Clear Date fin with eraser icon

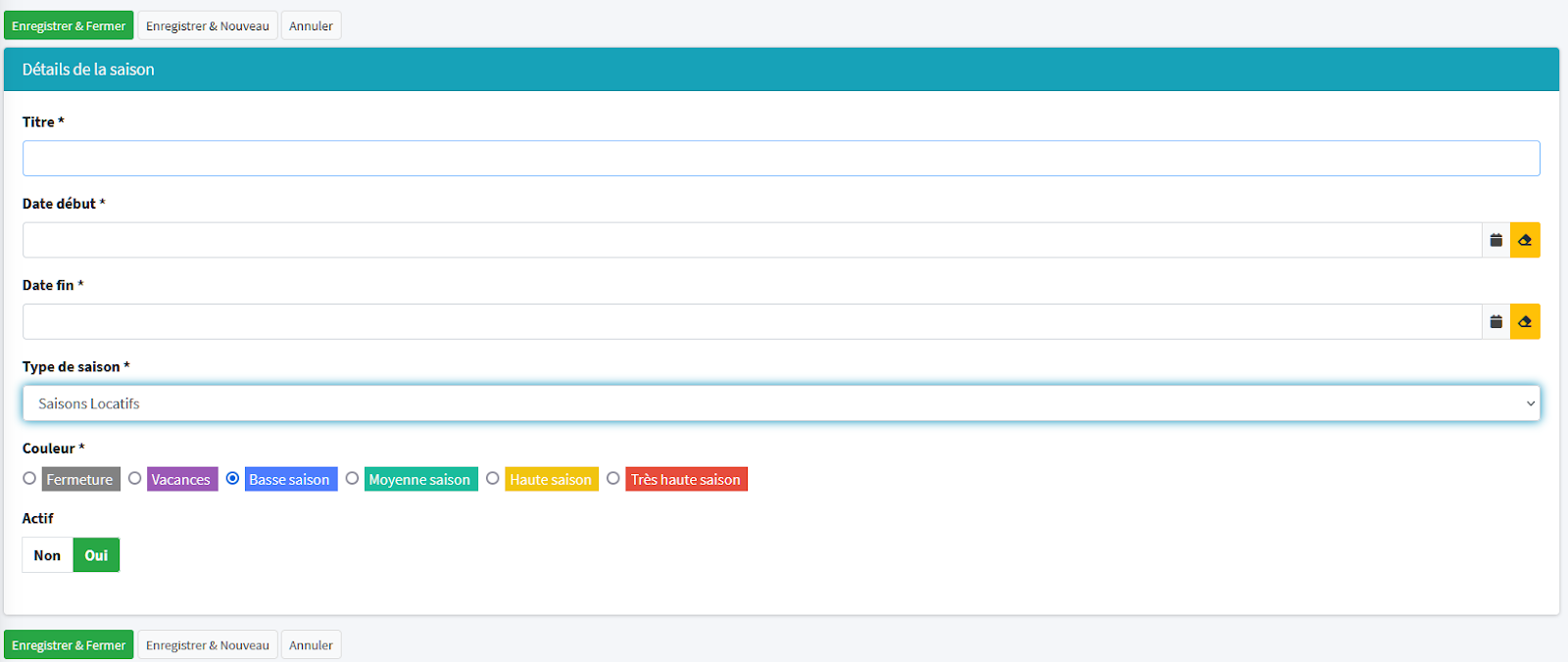click(x=1525, y=321)
